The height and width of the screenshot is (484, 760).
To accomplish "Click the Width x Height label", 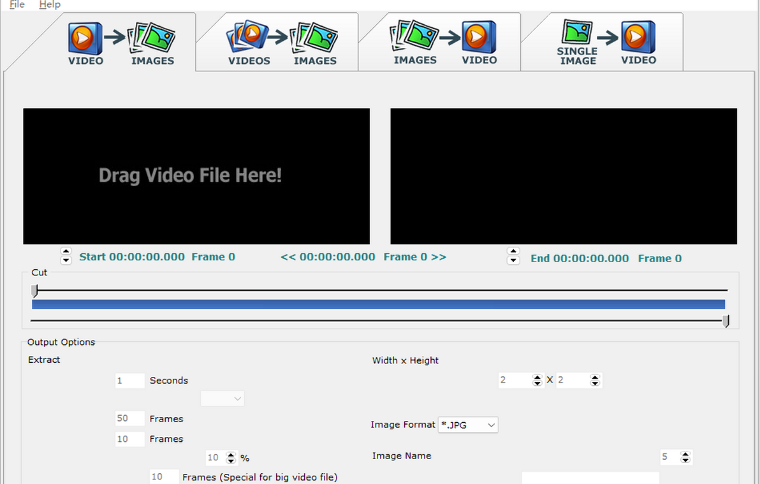I will point(405,360).
